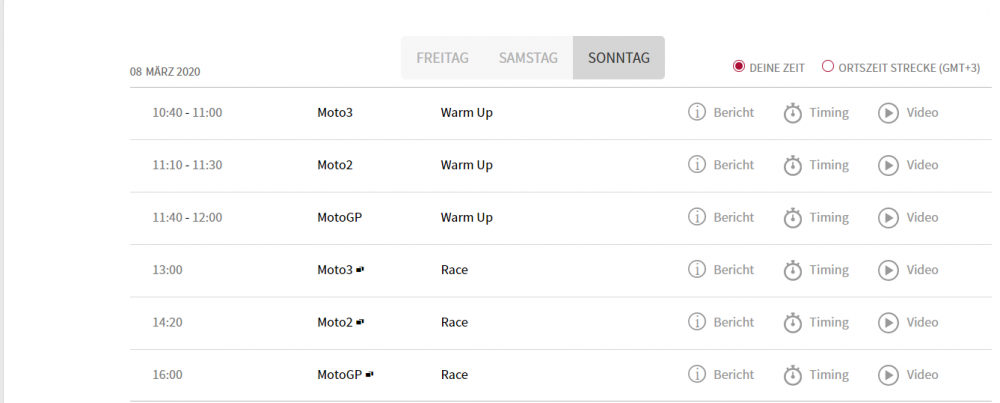
Task: Select the Deine Zeit radio button
Action: pos(739,66)
